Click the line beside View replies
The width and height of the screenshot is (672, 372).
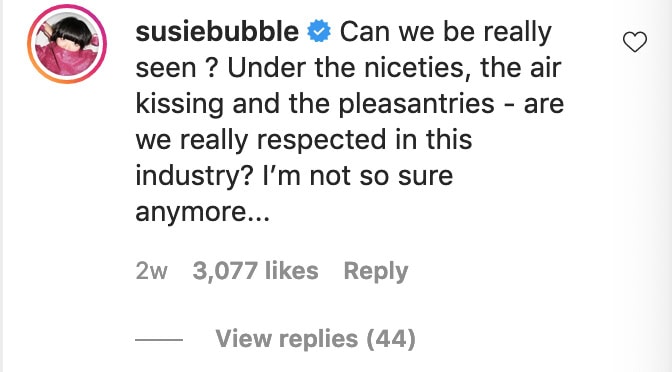[159, 340]
